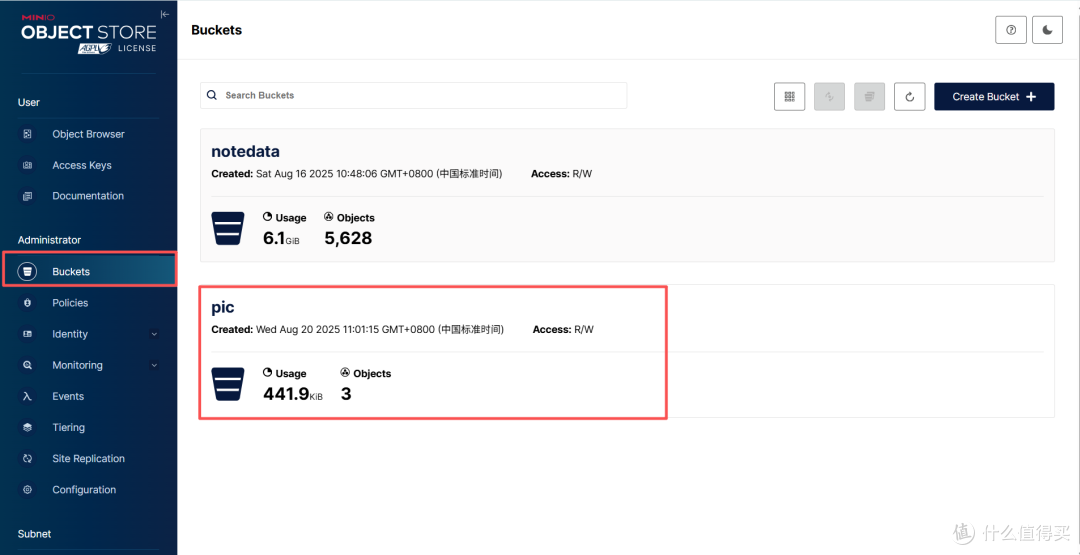Click notedata usage value 6.1 GiB
1080x555 pixels.
[282, 239]
